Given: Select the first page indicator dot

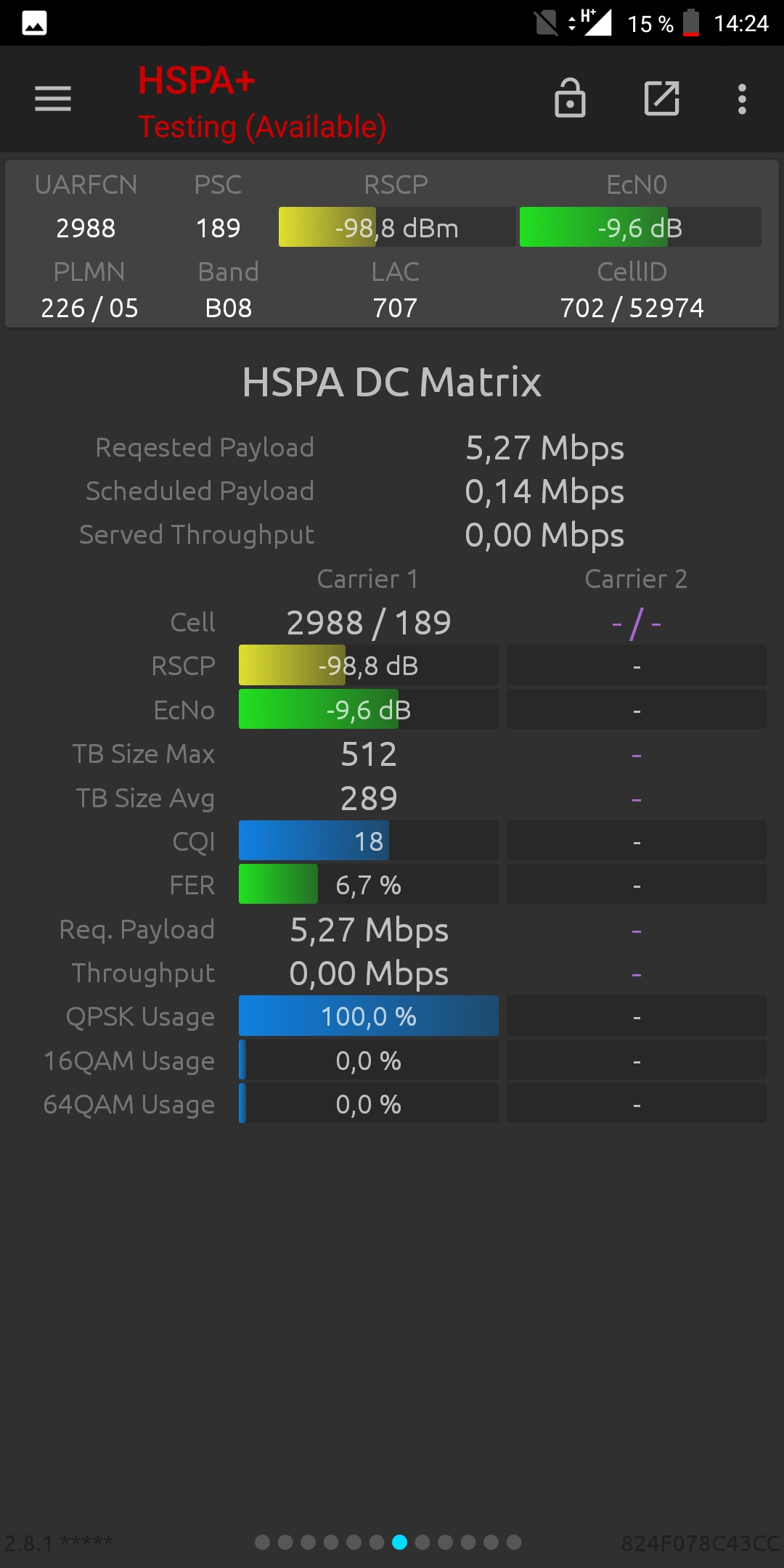Looking at the screenshot, I should point(263,1542).
